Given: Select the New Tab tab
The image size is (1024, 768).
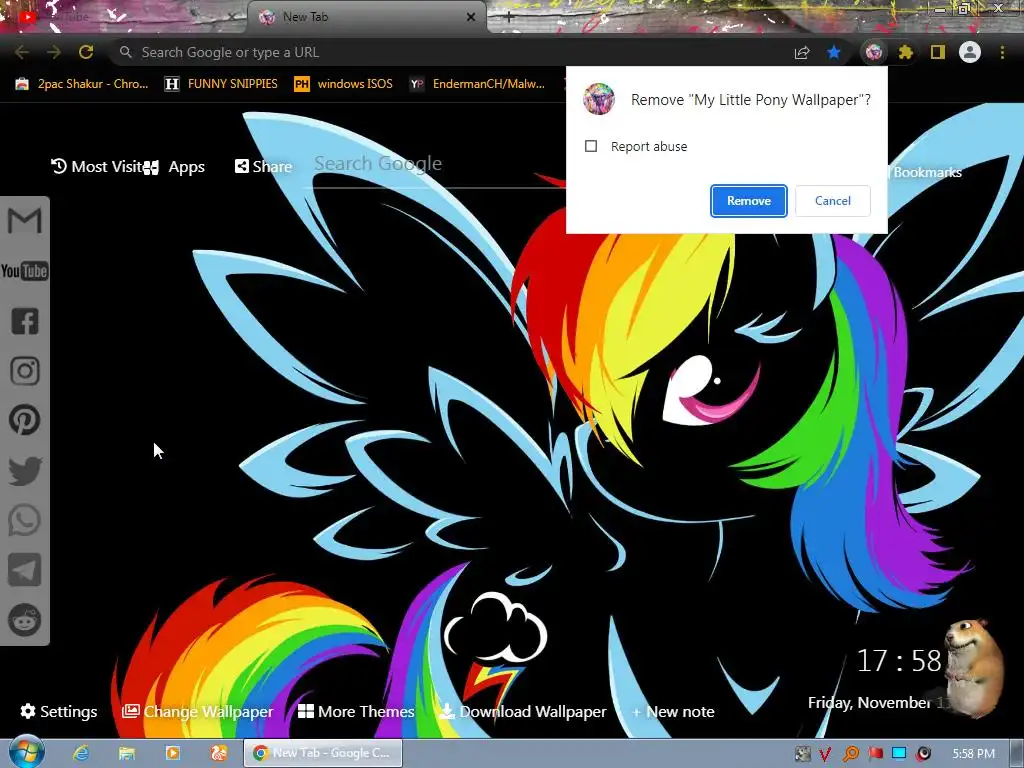Looking at the screenshot, I should 366,17.
